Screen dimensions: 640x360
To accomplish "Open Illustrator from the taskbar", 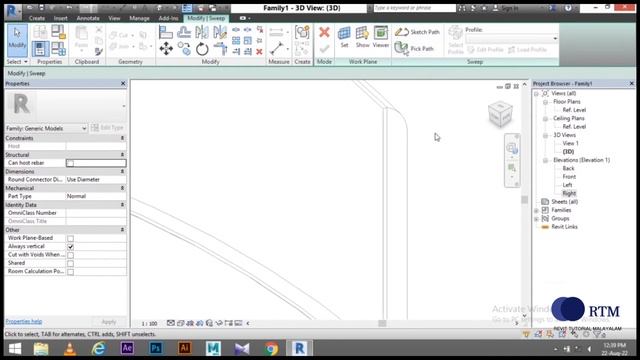I will click(x=184, y=348).
